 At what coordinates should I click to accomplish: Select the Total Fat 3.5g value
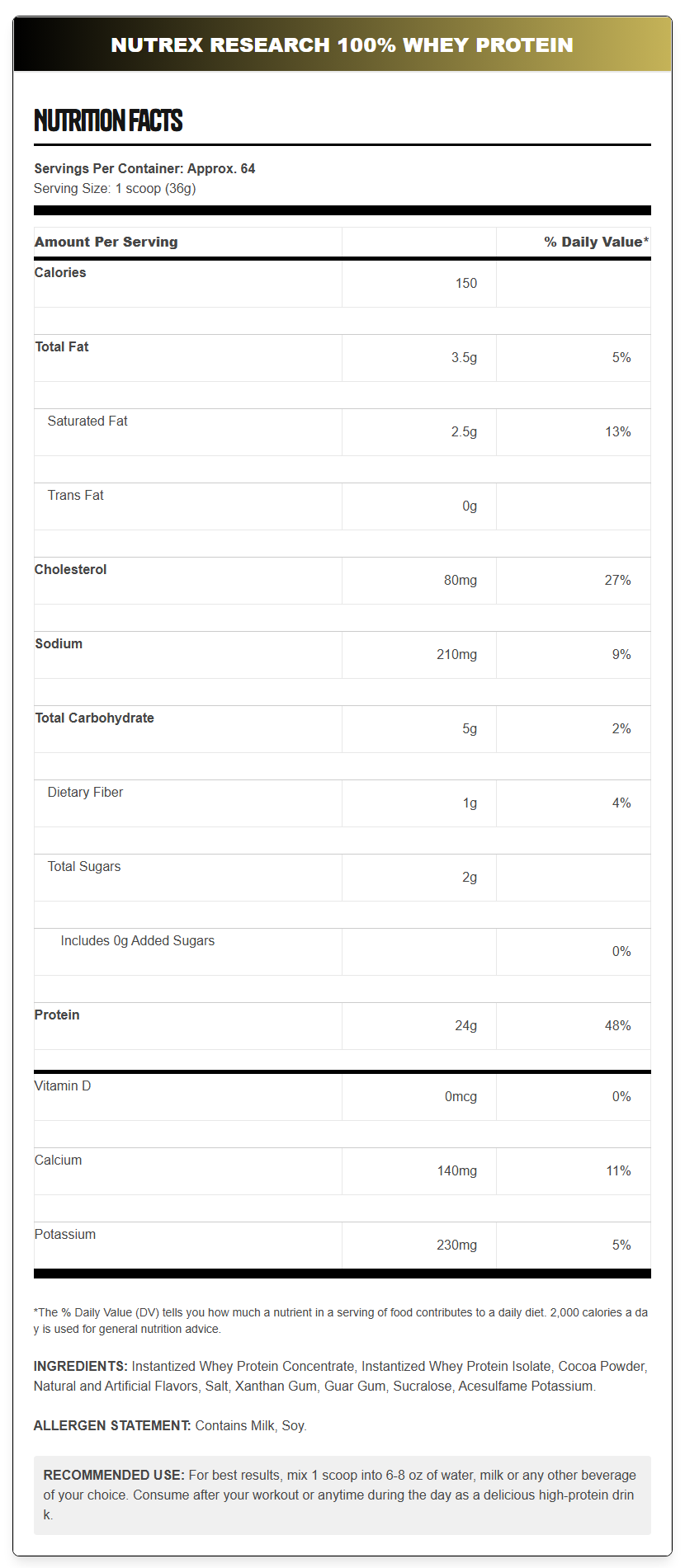point(464,357)
